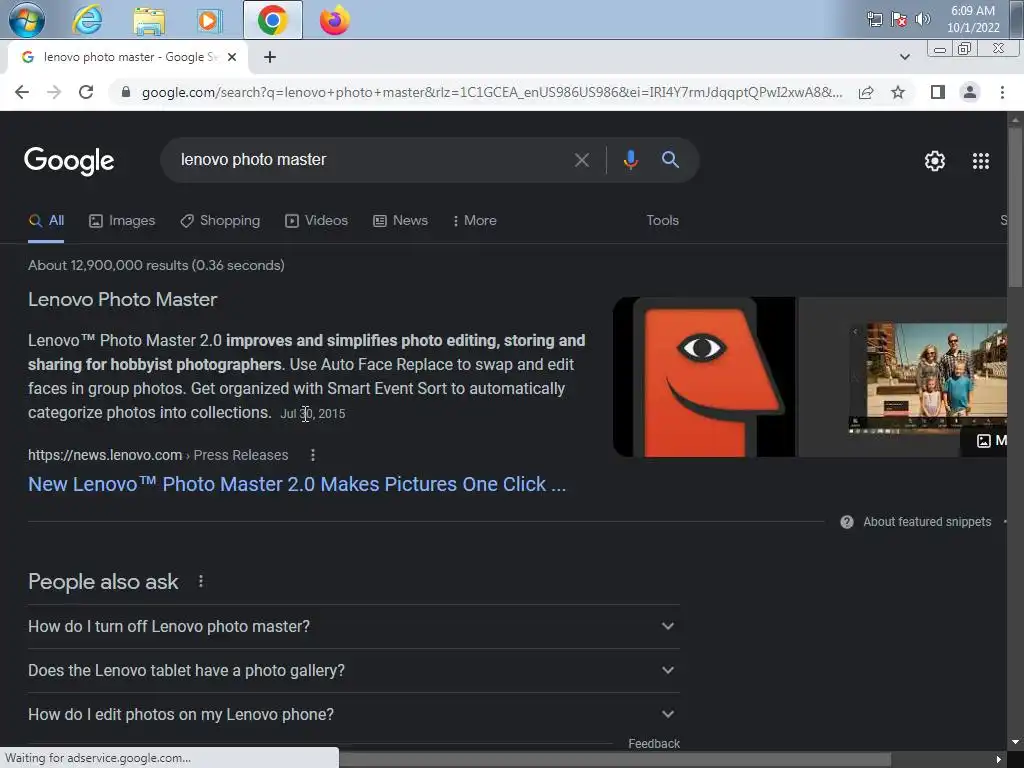Open a new tab with plus button
Screen dimensions: 1024x768
(270, 57)
